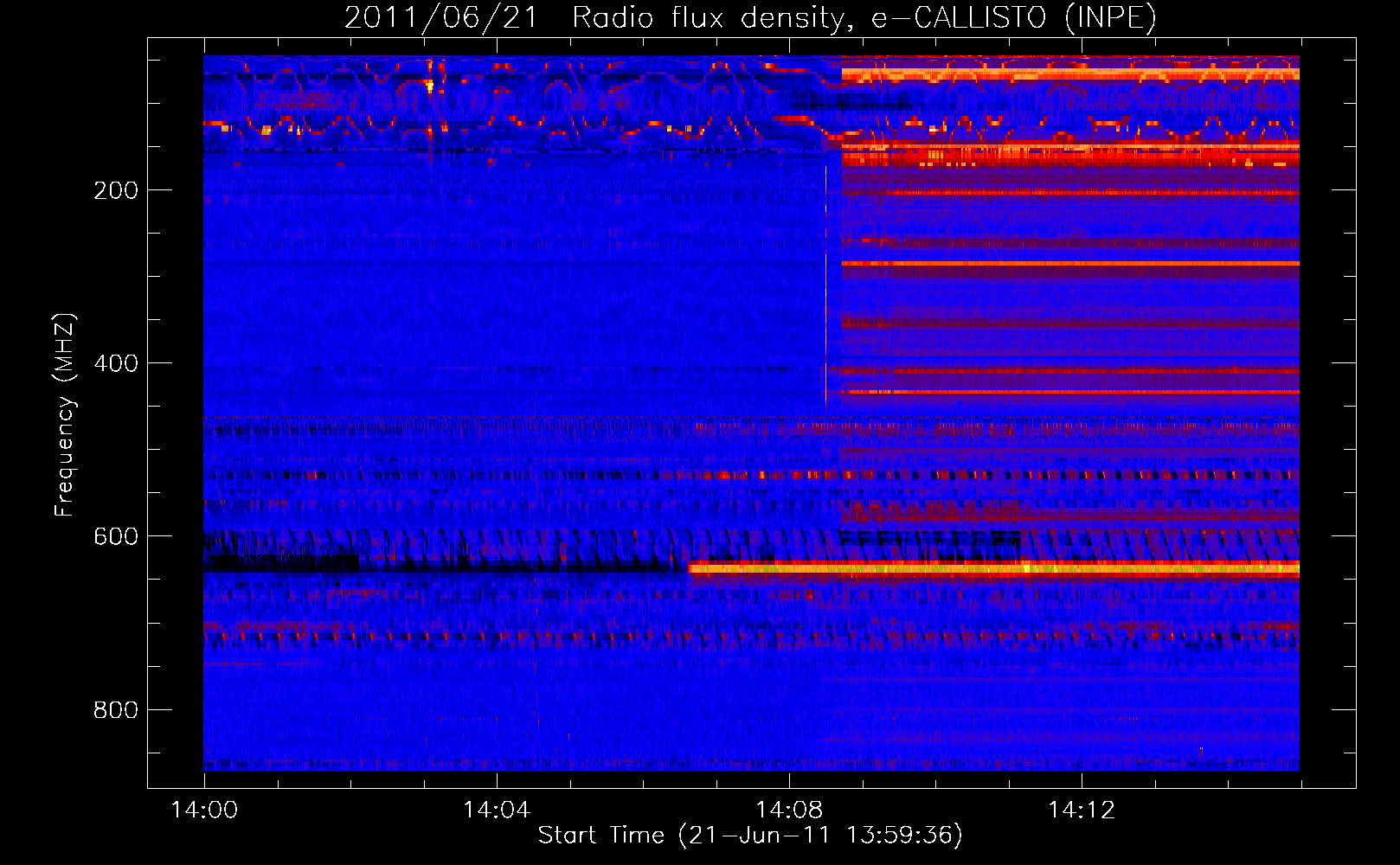Click the '14:04' time tick label
Screen dimensions: 1400x865
pyautogui.click(x=497, y=811)
